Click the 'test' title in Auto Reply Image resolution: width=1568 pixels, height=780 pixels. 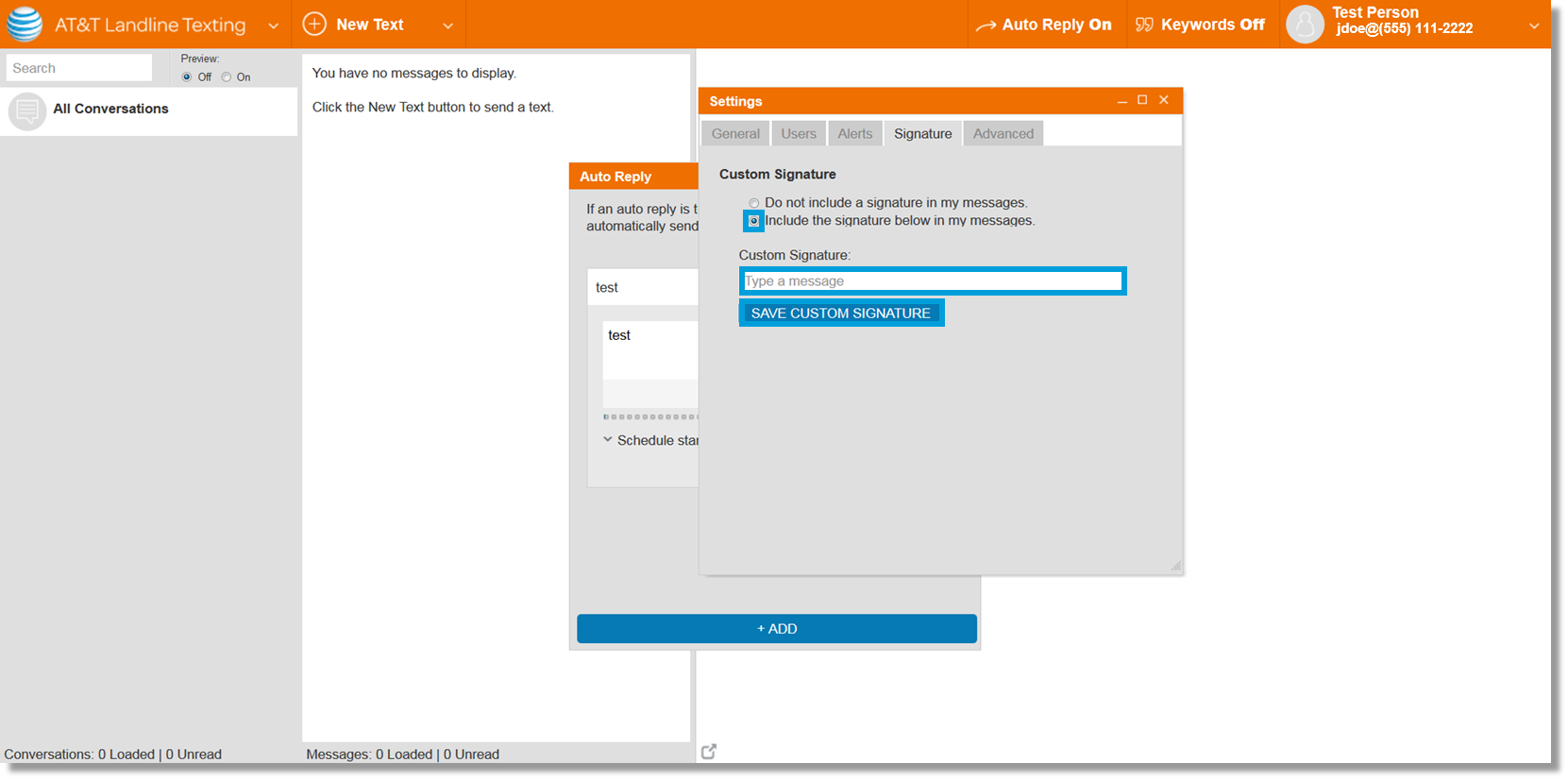pos(607,287)
